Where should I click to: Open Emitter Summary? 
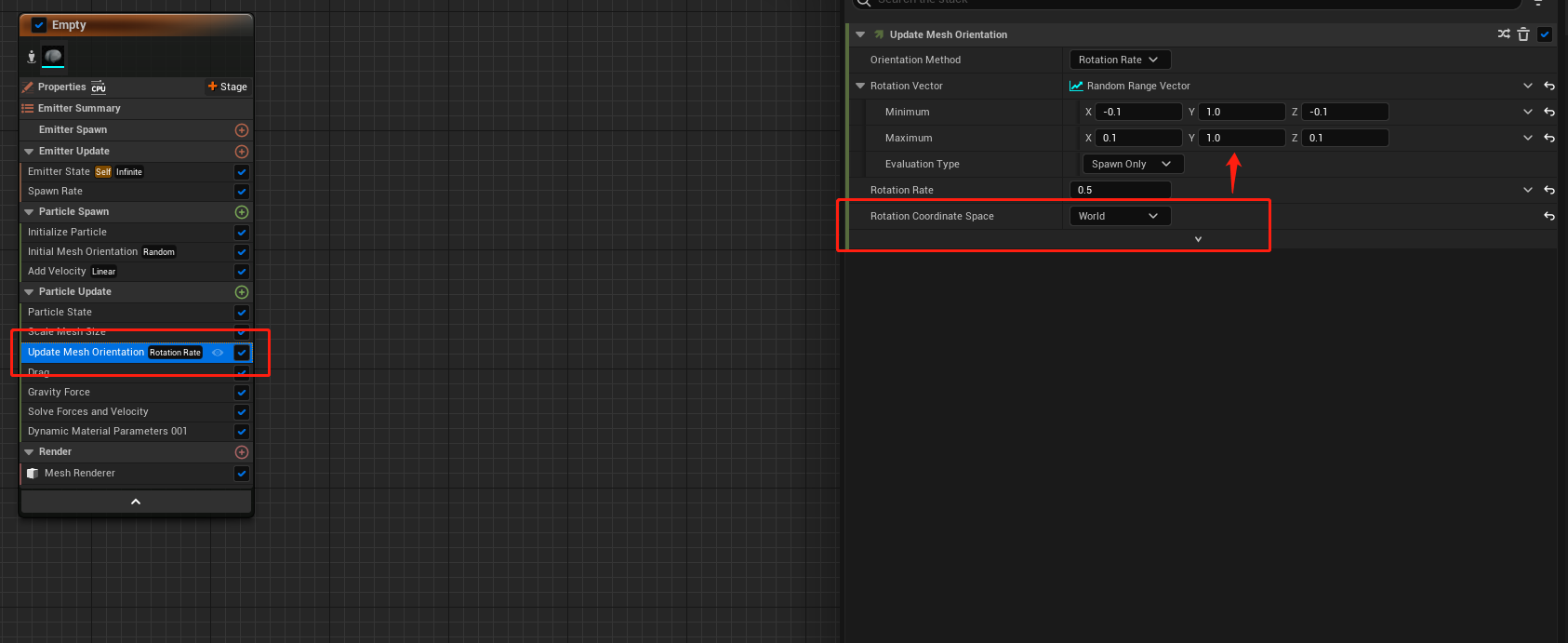(79, 108)
